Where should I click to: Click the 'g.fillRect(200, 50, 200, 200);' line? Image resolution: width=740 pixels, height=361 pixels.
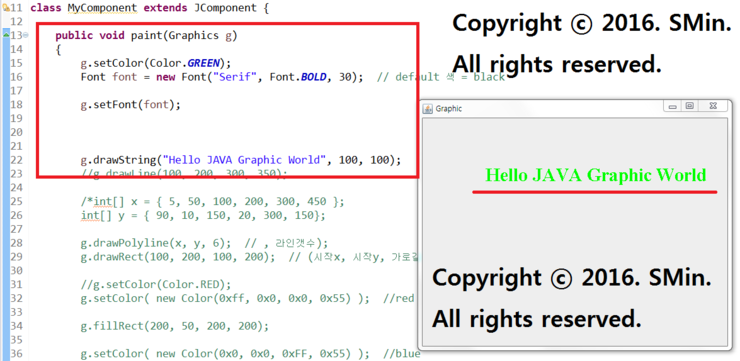175,326
